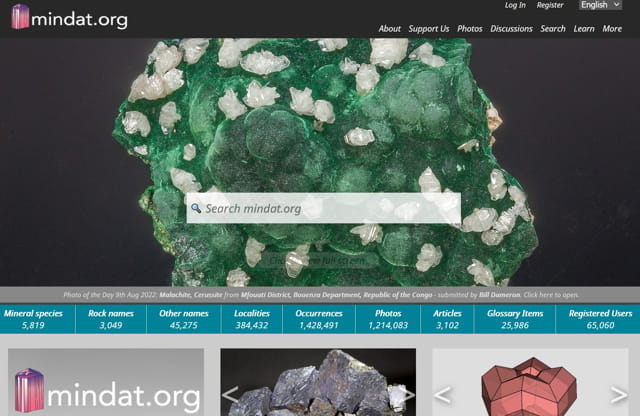Open the Photos menu item
This screenshot has height=416, width=640.
[x=470, y=29]
